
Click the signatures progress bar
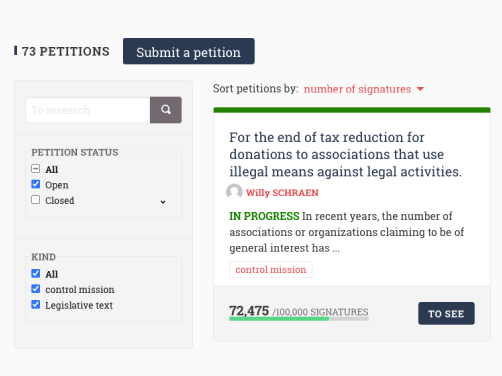coord(299,319)
